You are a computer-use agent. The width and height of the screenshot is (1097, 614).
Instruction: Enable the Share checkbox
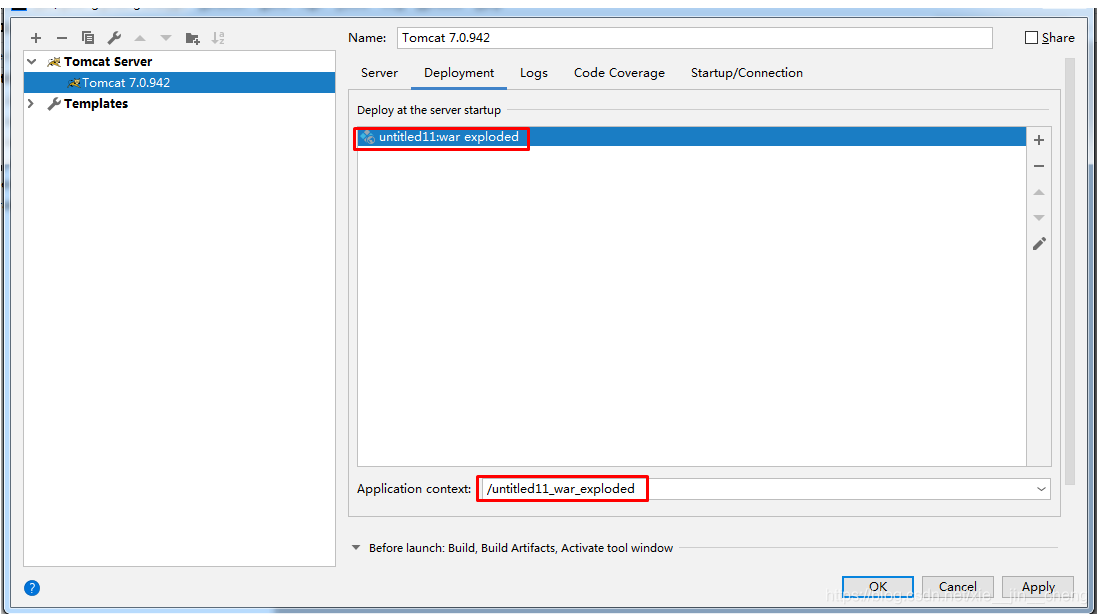pos(1031,38)
